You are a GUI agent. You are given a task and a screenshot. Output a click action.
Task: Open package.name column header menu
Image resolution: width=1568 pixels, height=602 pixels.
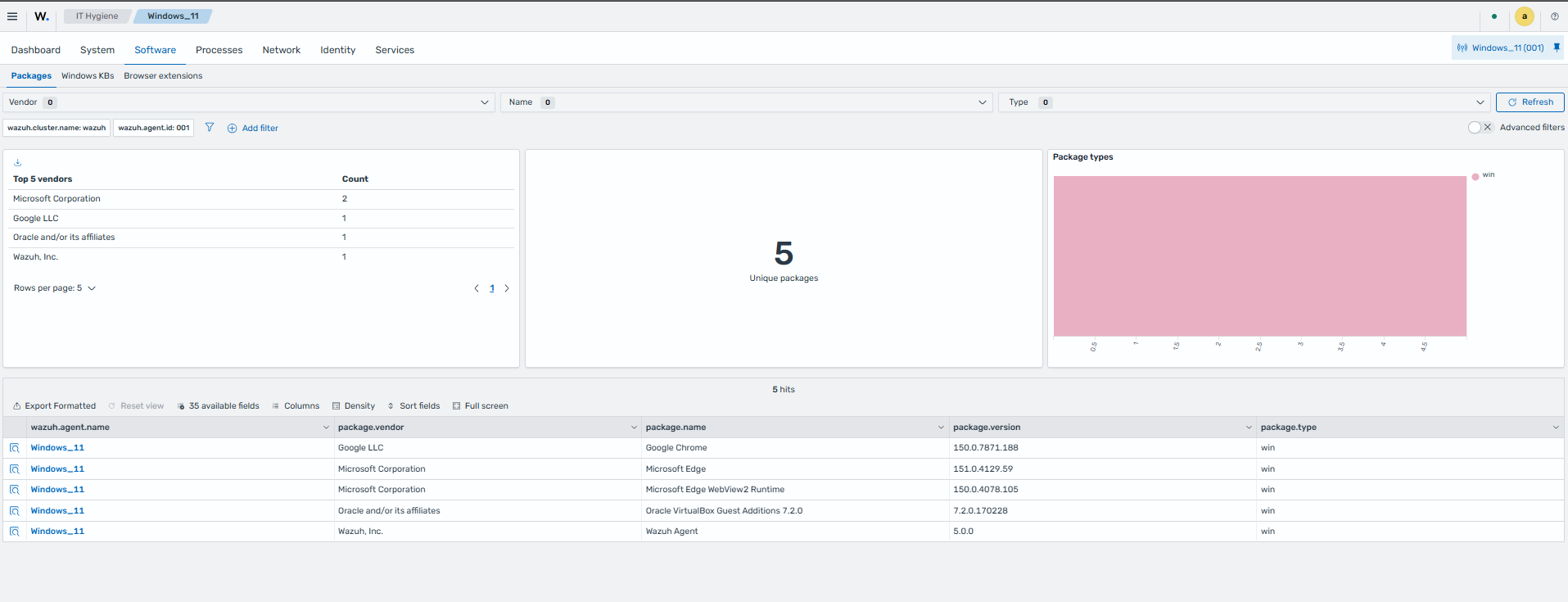pos(941,428)
